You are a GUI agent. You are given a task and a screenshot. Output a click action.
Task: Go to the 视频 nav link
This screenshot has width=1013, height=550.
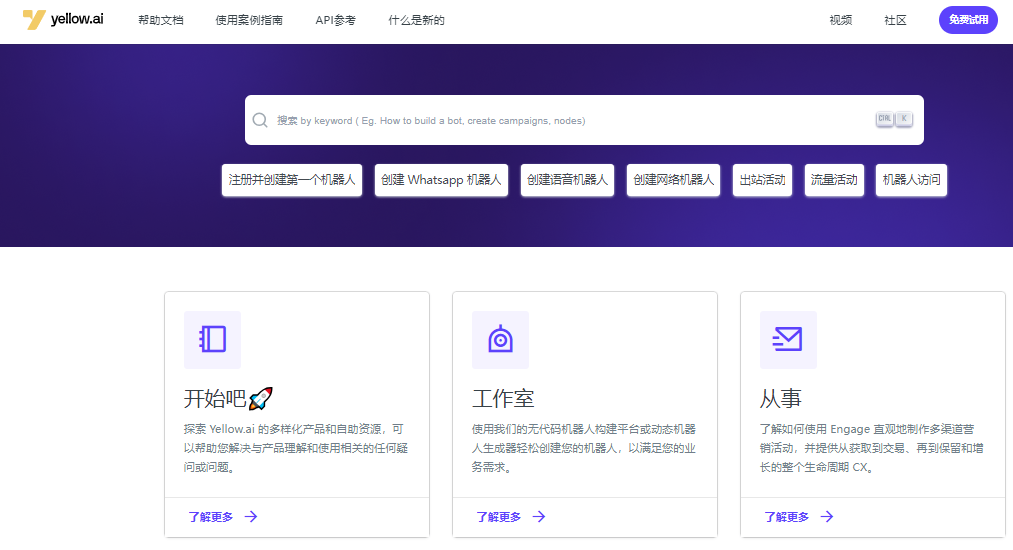tap(841, 20)
